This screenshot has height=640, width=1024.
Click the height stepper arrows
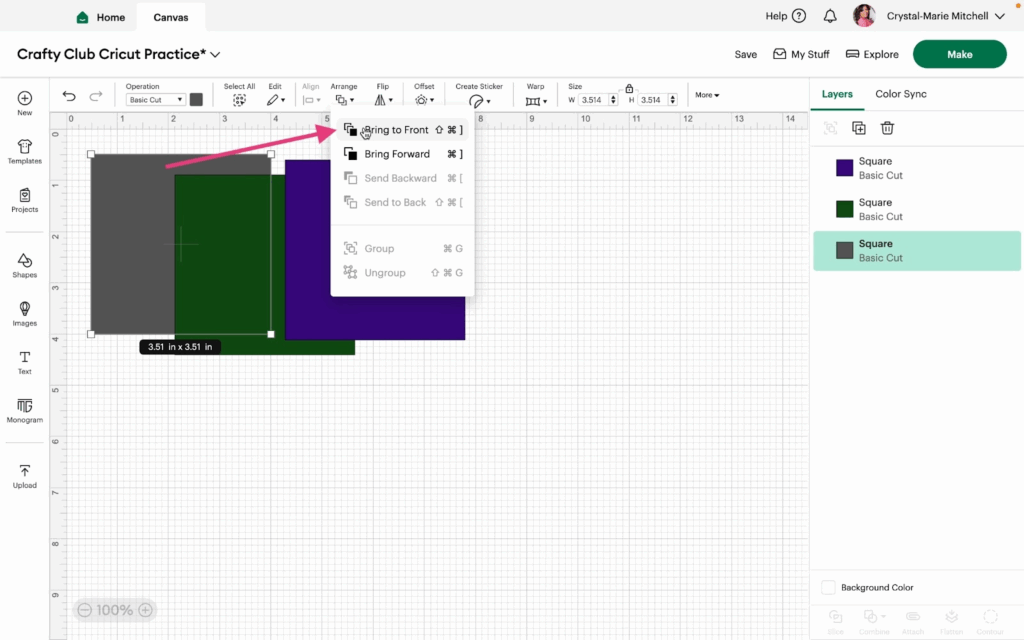673,100
